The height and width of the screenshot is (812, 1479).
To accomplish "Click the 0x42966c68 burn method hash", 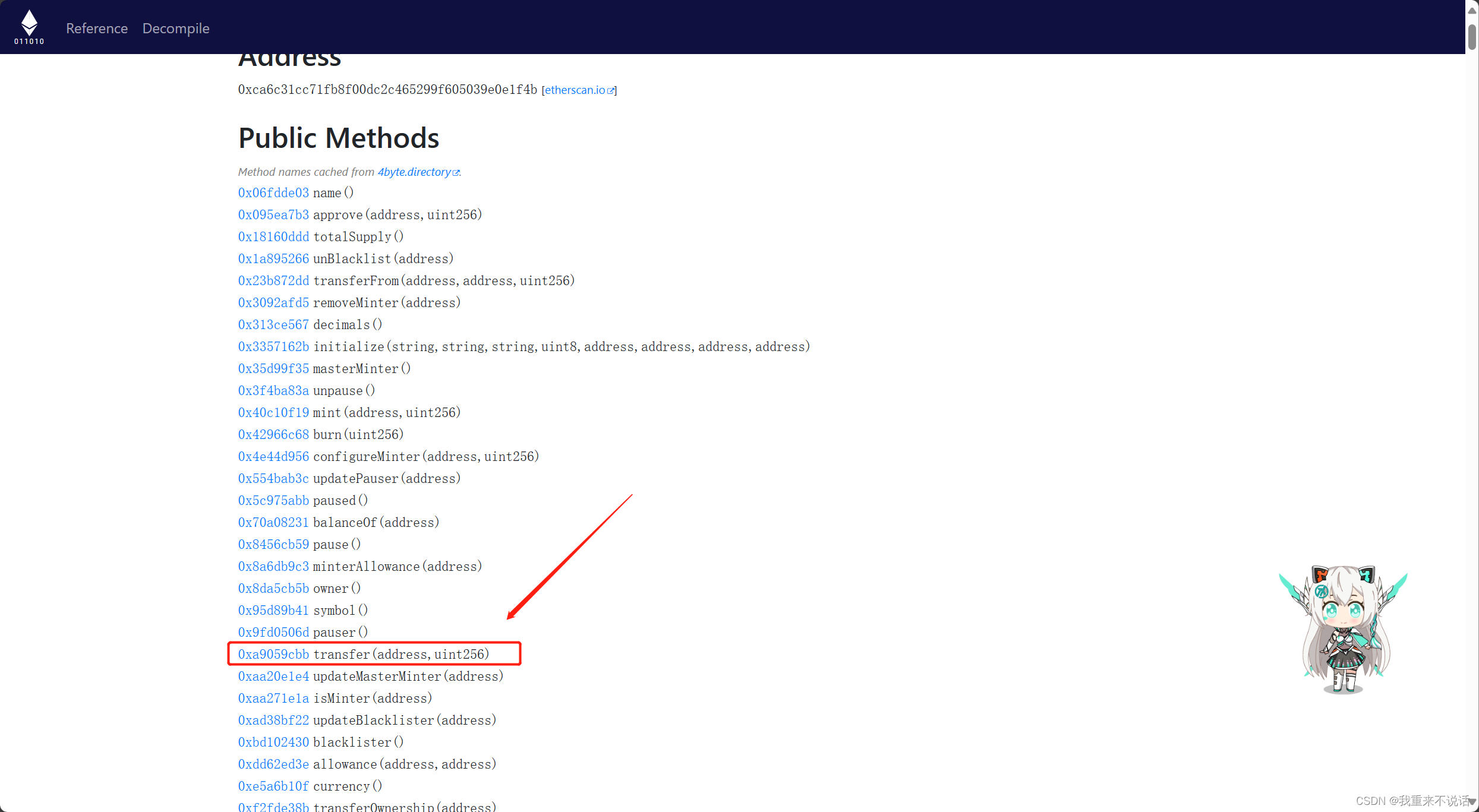I will point(273,434).
